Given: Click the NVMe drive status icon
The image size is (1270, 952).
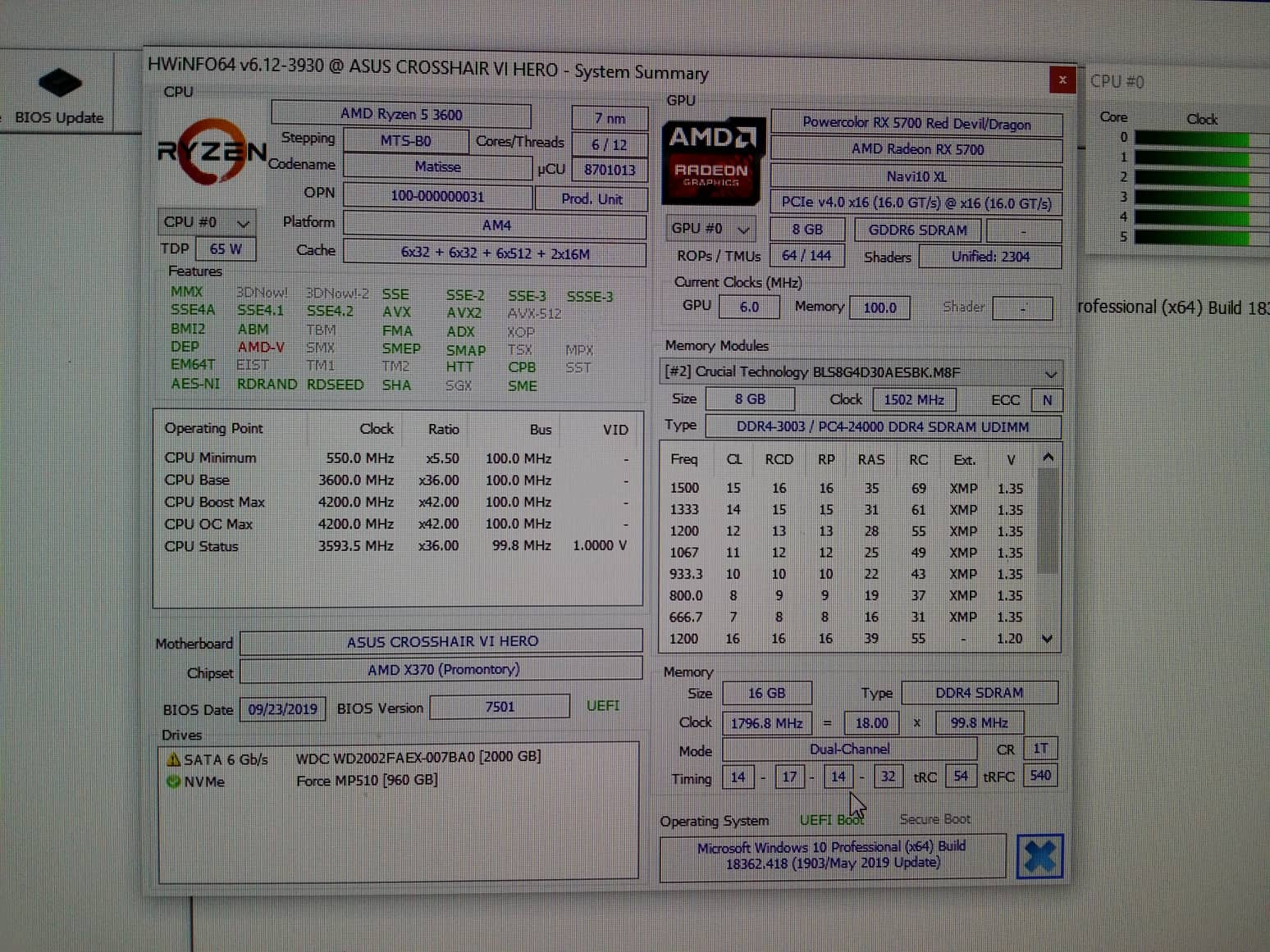Looking at the screenshot, I should coord(173,781).
